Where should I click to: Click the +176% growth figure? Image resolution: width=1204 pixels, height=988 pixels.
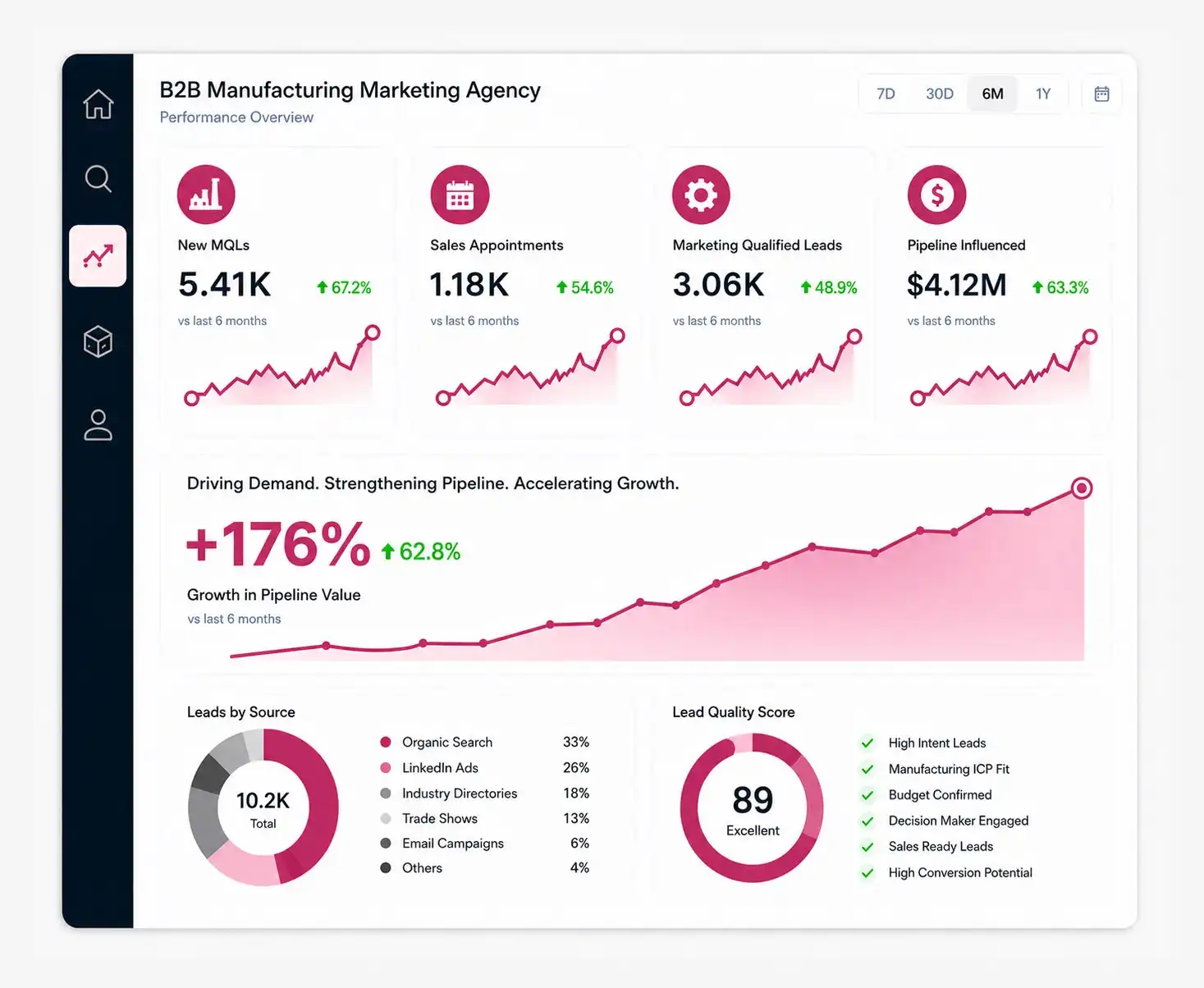tap(278, 545)
